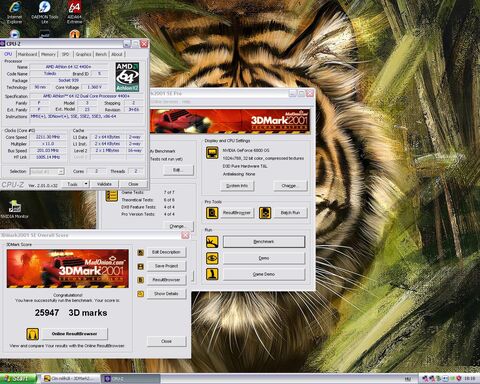
Task: Open the About tab in CPU-Z
Action: pyautogui.click(x=117, y=54)
